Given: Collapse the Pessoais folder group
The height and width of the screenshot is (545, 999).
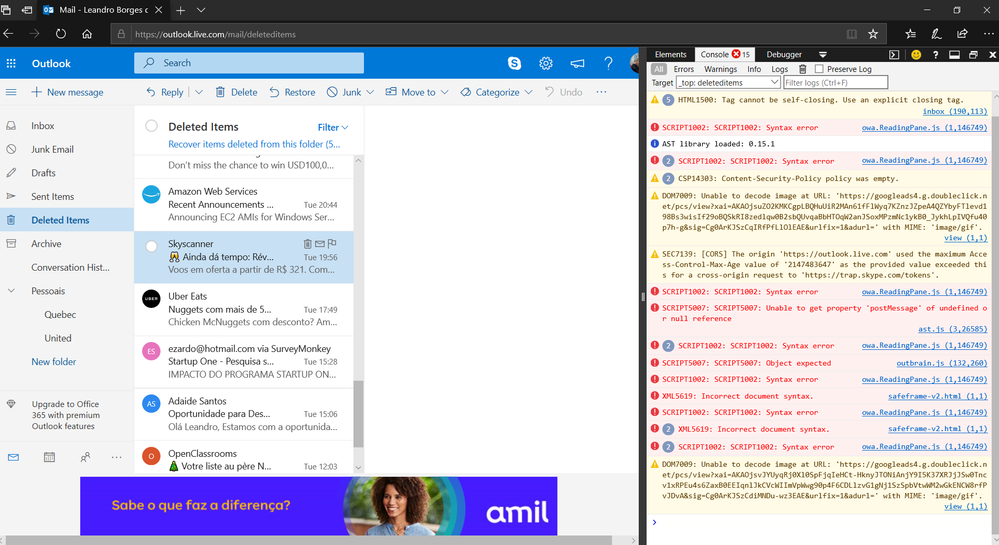Looking at the screenshot, I should (11, 291).
